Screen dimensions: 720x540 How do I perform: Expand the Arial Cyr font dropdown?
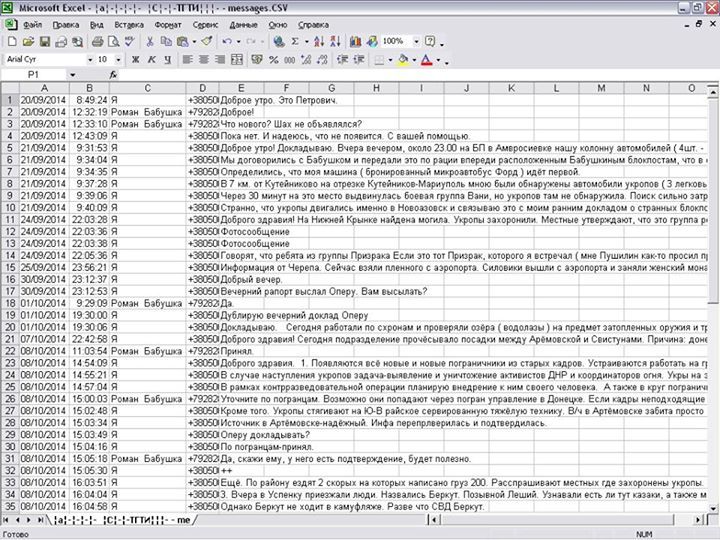coord(89,60)
